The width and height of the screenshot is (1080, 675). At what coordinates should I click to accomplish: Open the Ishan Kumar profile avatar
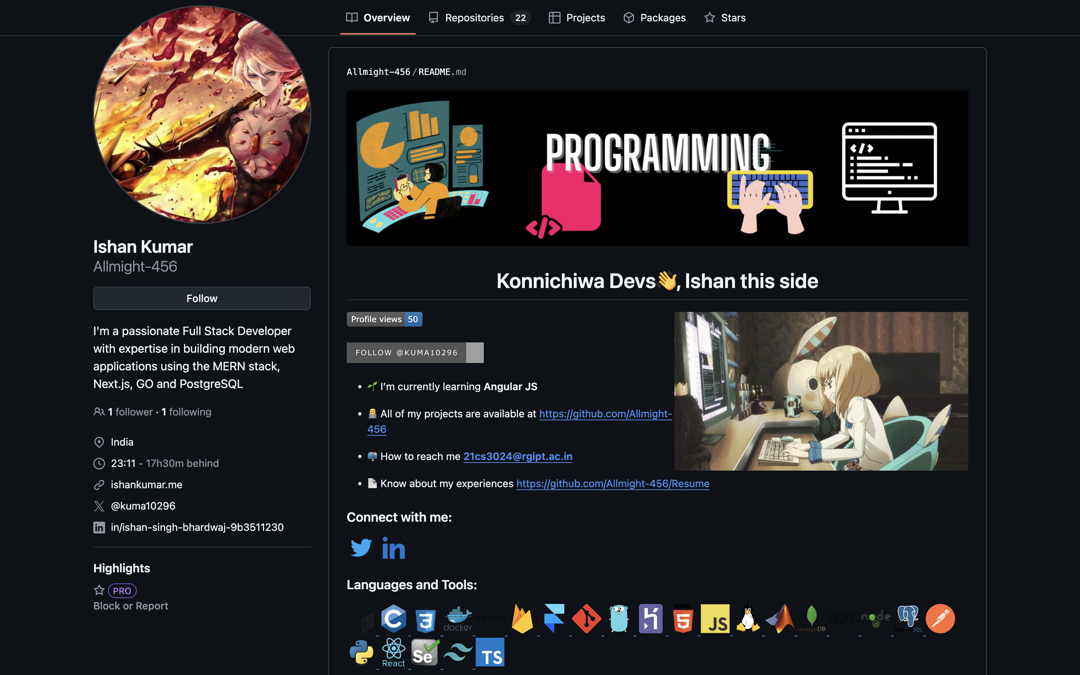point(202,114)
